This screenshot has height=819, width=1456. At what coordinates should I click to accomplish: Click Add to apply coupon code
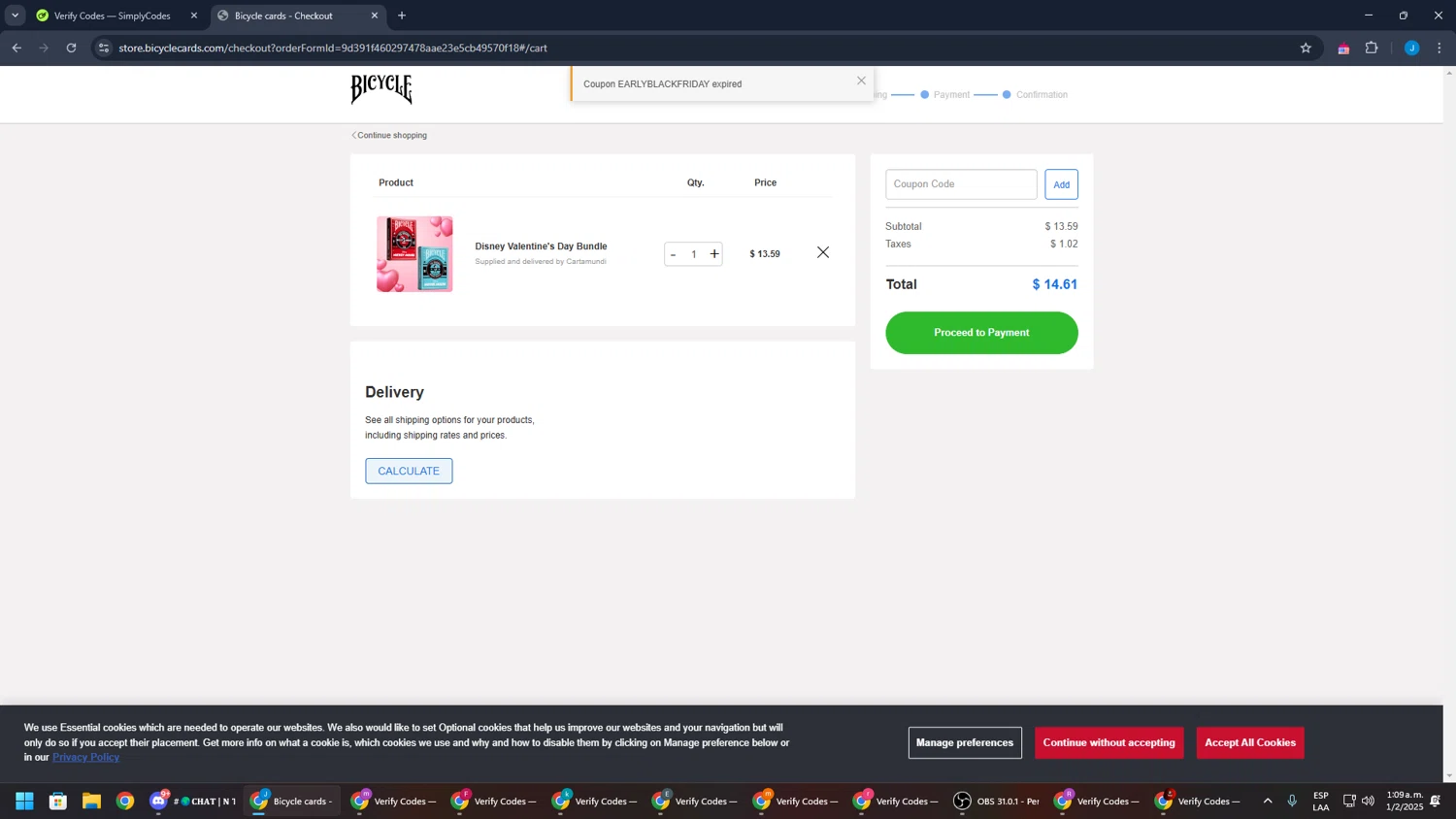(1061, 184)
